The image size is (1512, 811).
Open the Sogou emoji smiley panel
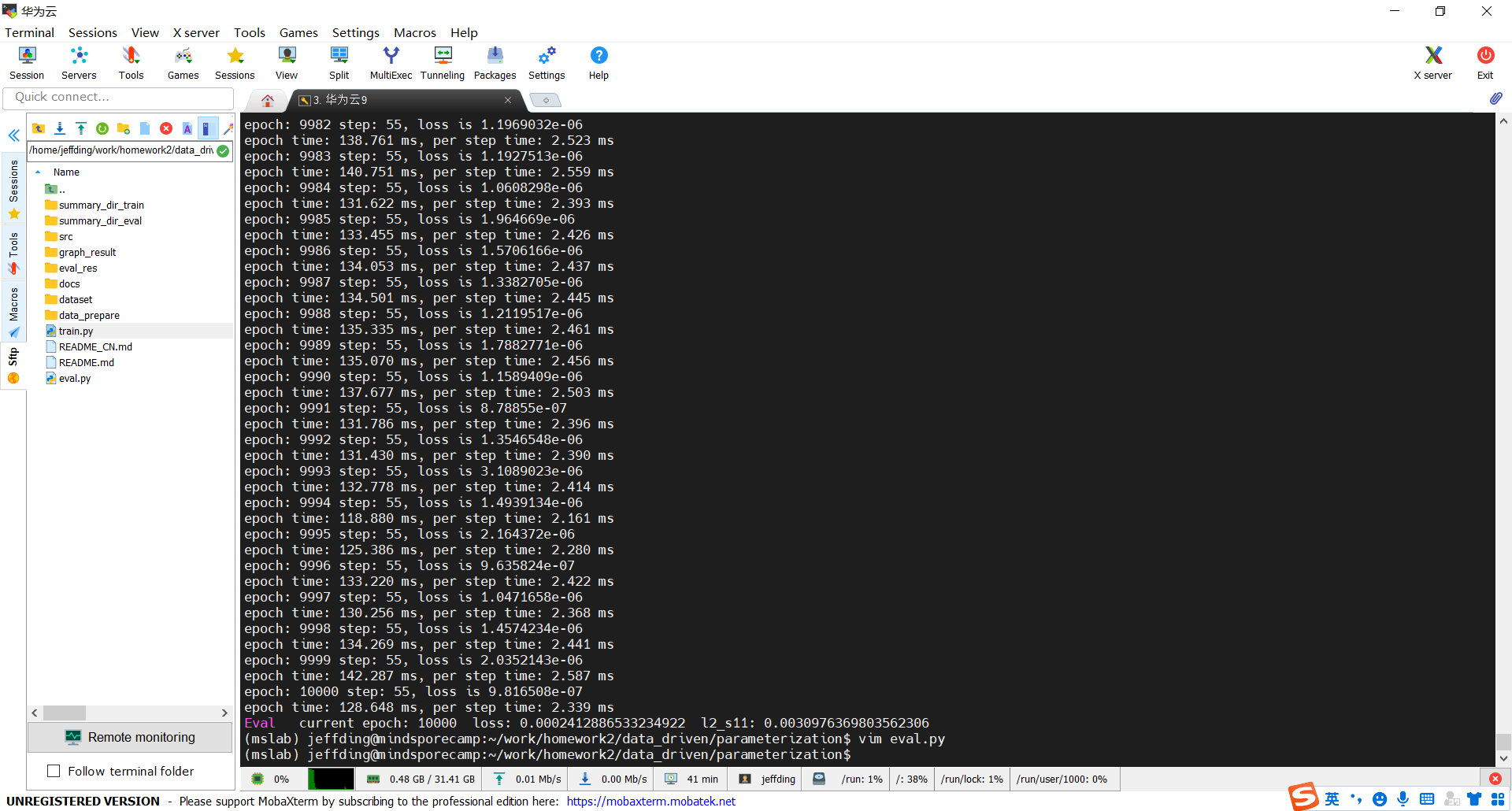1379,799
